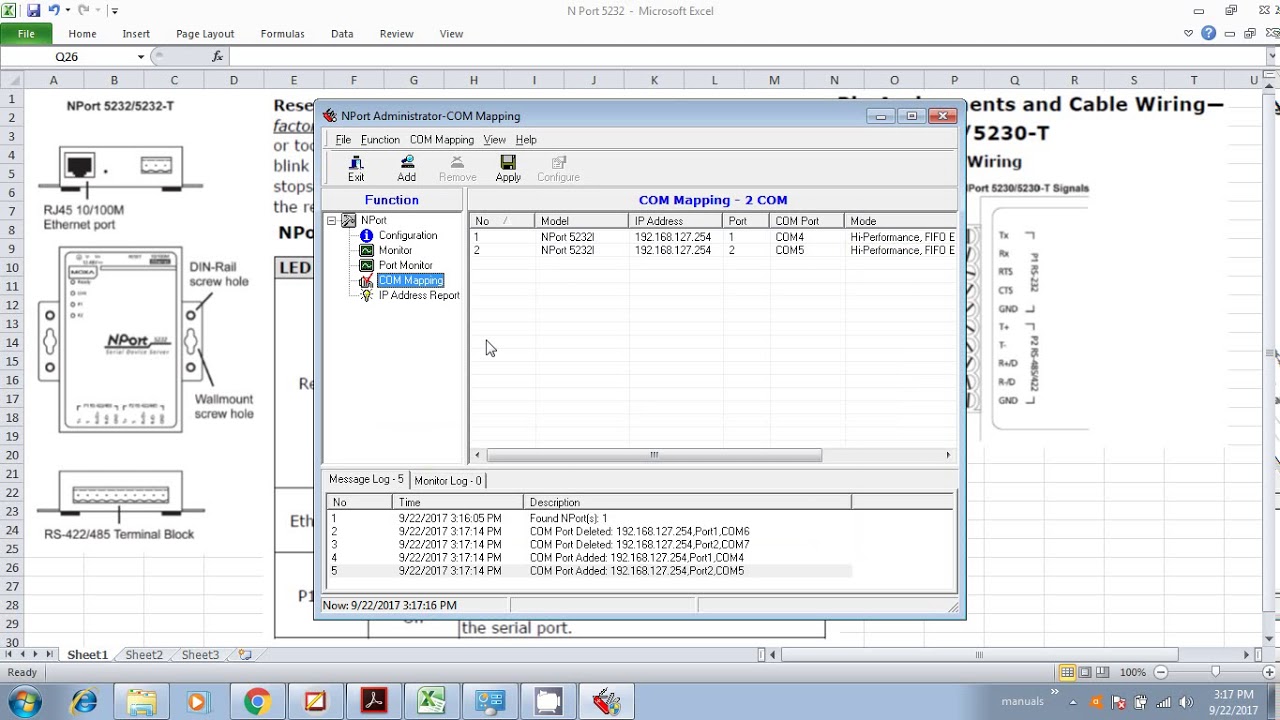Image resolution: width=1280 pixels, height=720 pixels.
Task: Open the Windows Start menu
Action: coord(24,701)
